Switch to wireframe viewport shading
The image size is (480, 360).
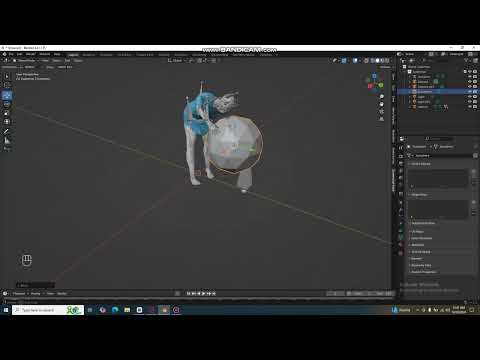[373, 61]
